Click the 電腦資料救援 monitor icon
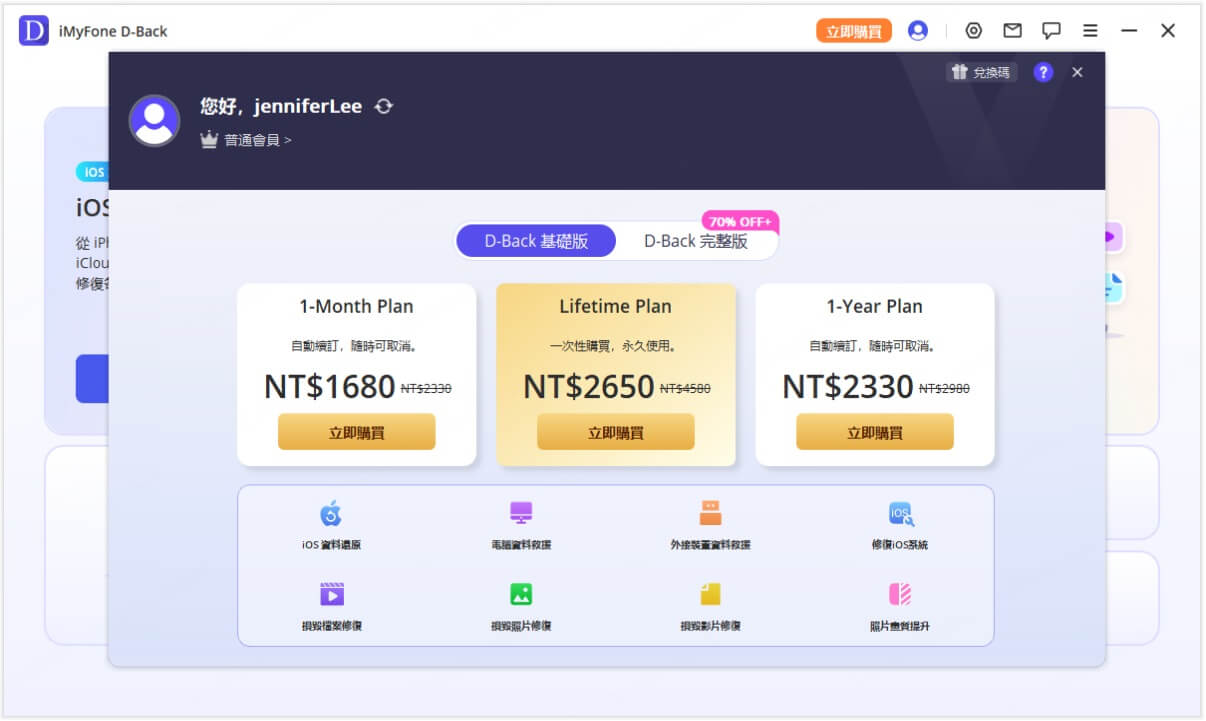The image size is (1206, 721). click(x=520, y=513)
